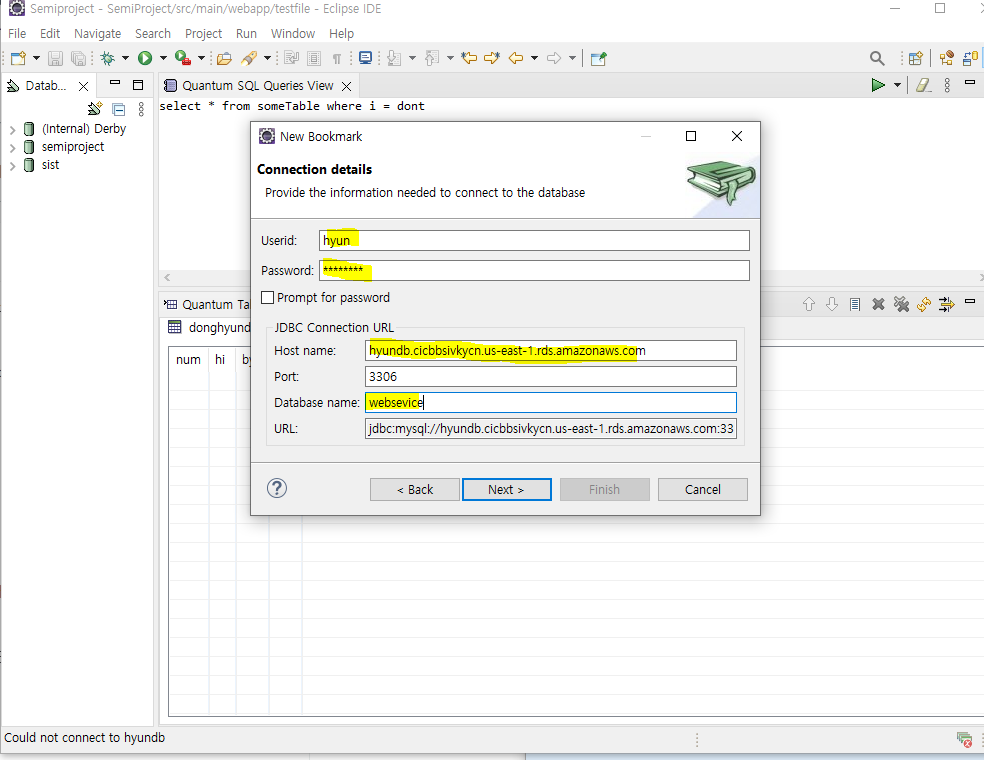984x760 pixels.
Task: Click the Open Perspective icon
Action: (916, 58)
